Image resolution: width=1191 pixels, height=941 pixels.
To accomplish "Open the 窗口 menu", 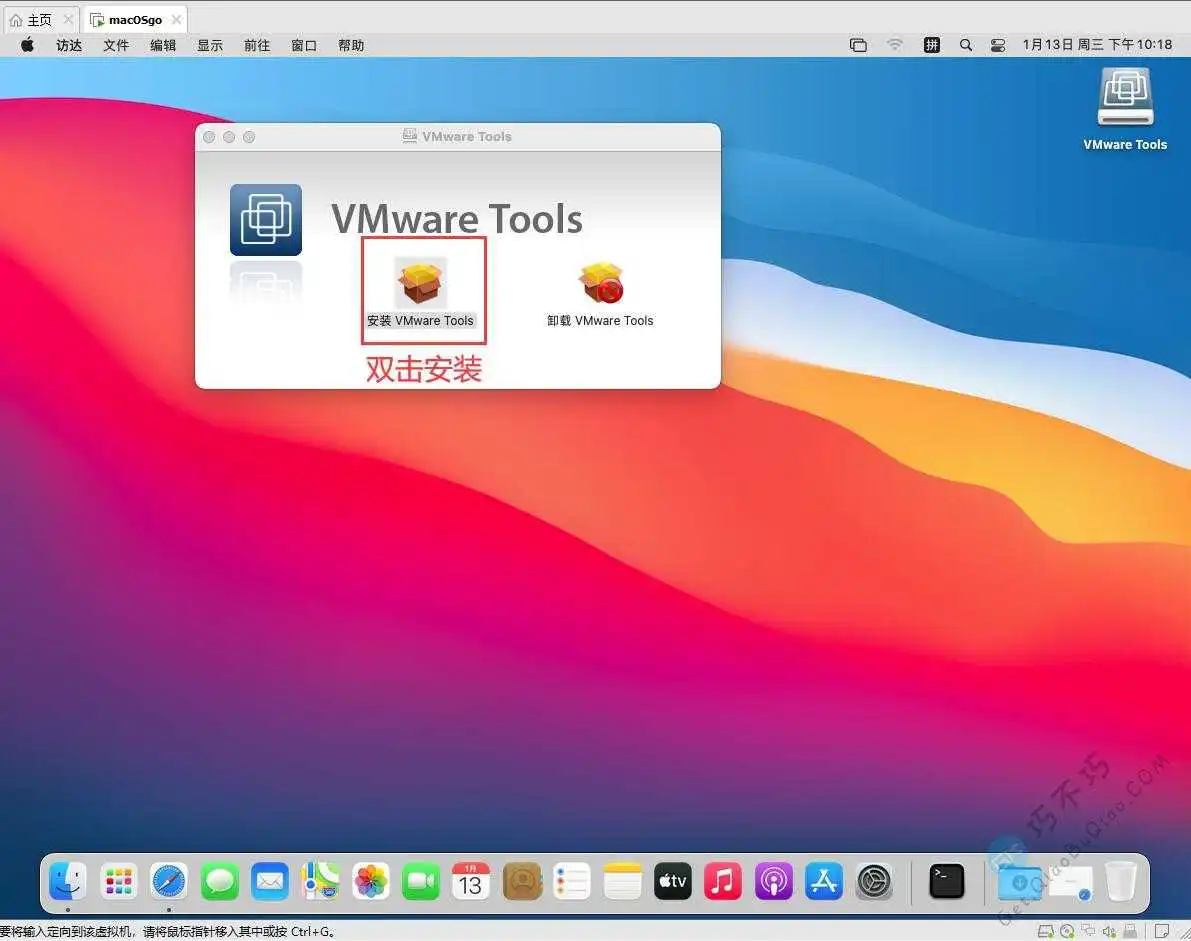I will (x=305, y=46).
